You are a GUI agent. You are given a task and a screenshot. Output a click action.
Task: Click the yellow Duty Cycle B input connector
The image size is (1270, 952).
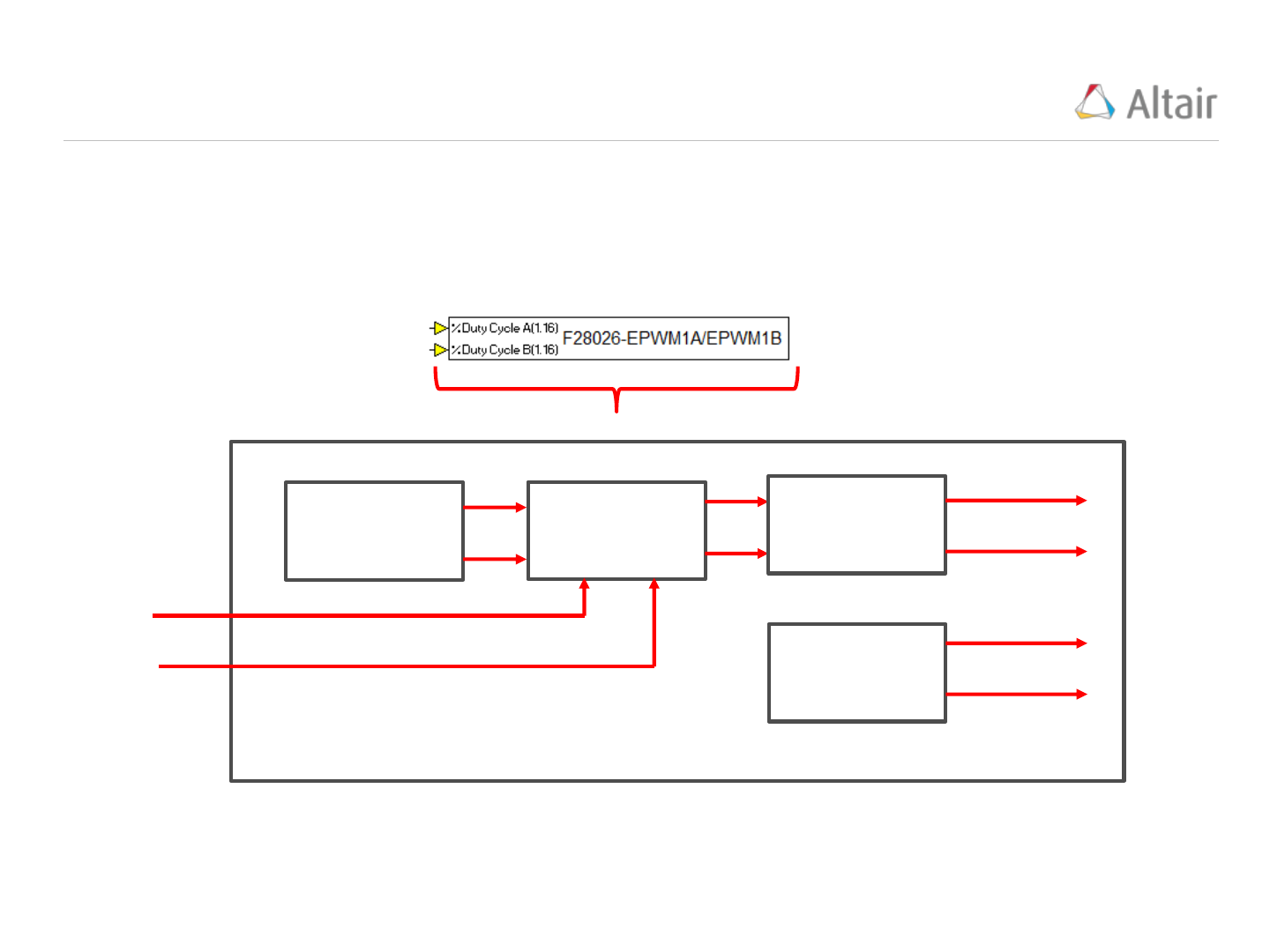pyautogui.click(x=439, y=350)
